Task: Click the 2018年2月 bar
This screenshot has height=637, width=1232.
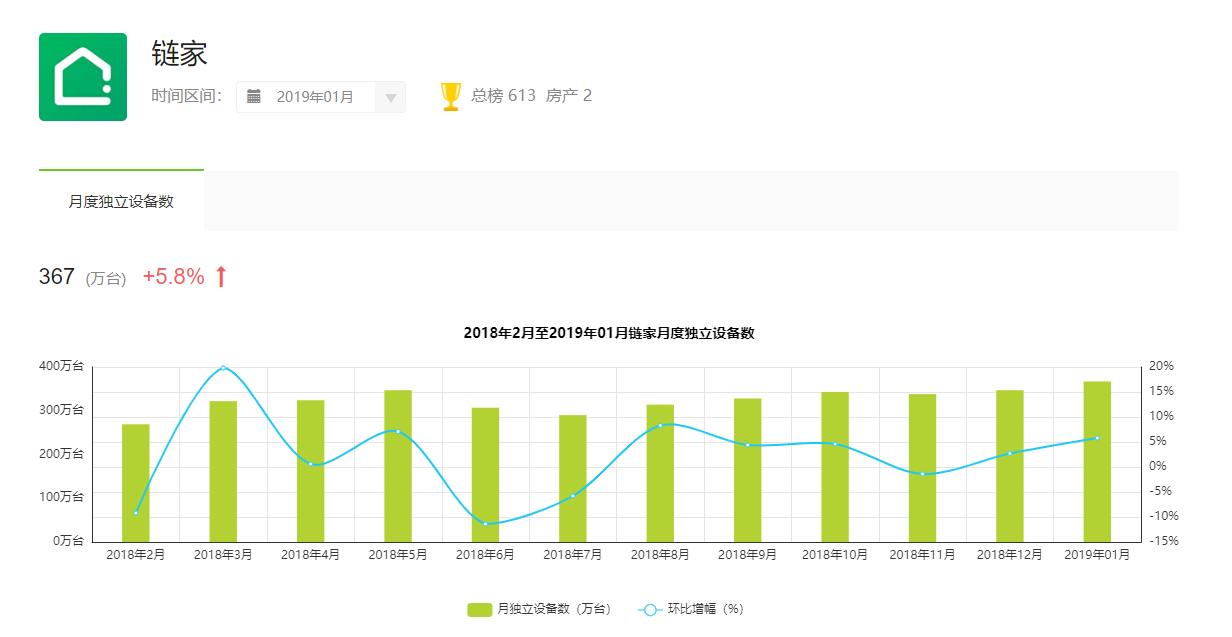Action: coord(136,483)
